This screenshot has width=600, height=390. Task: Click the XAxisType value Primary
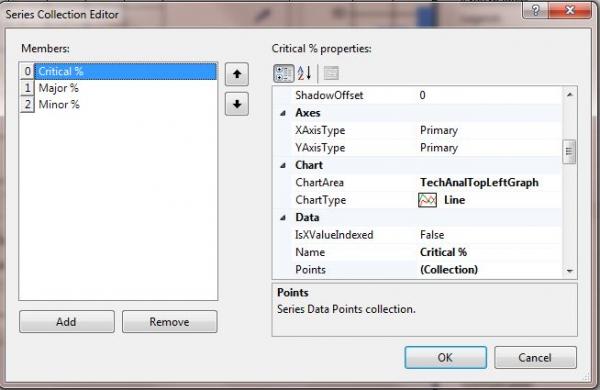tap(439, 130)
